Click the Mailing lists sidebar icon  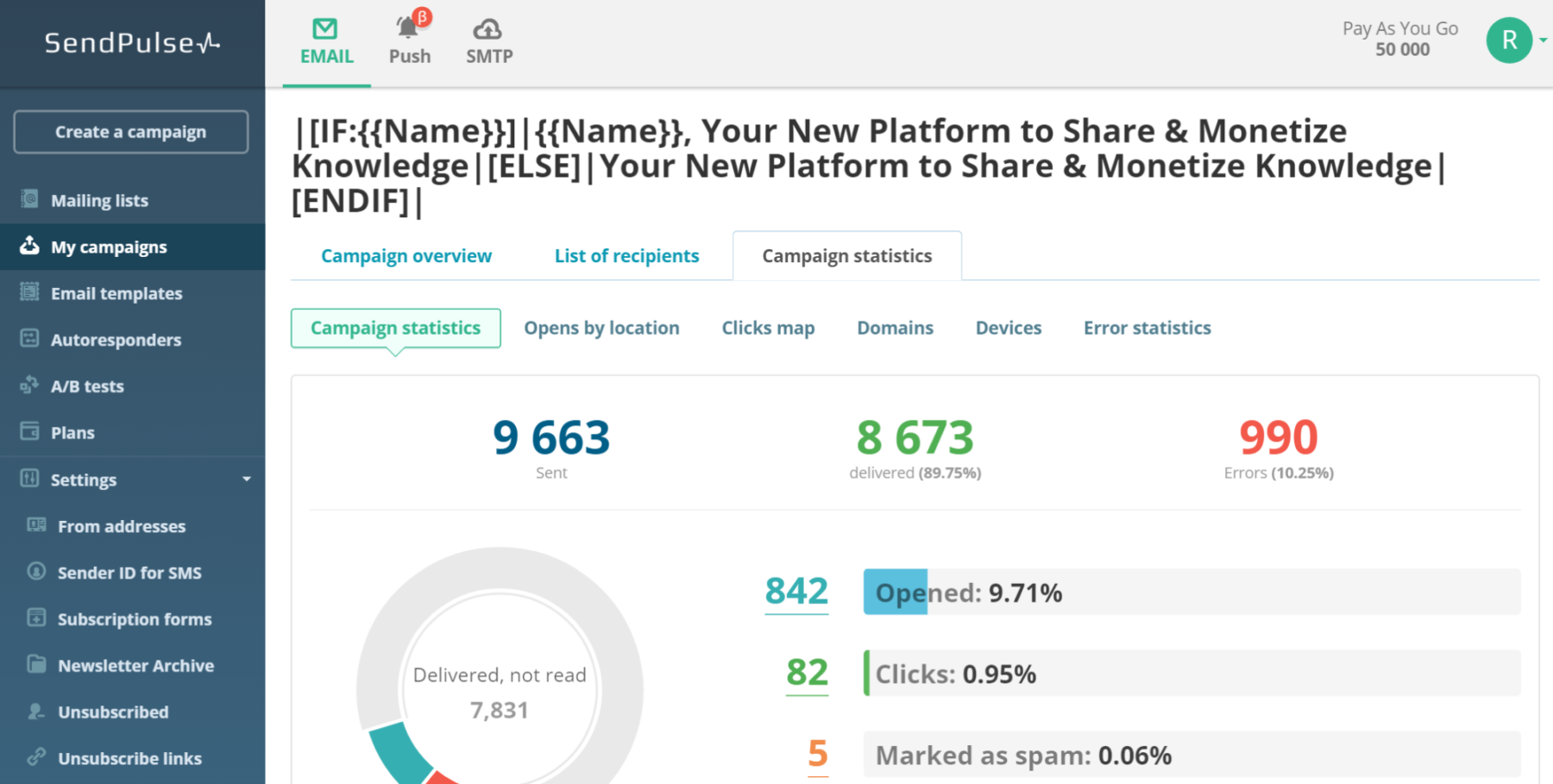click(28, 199)
